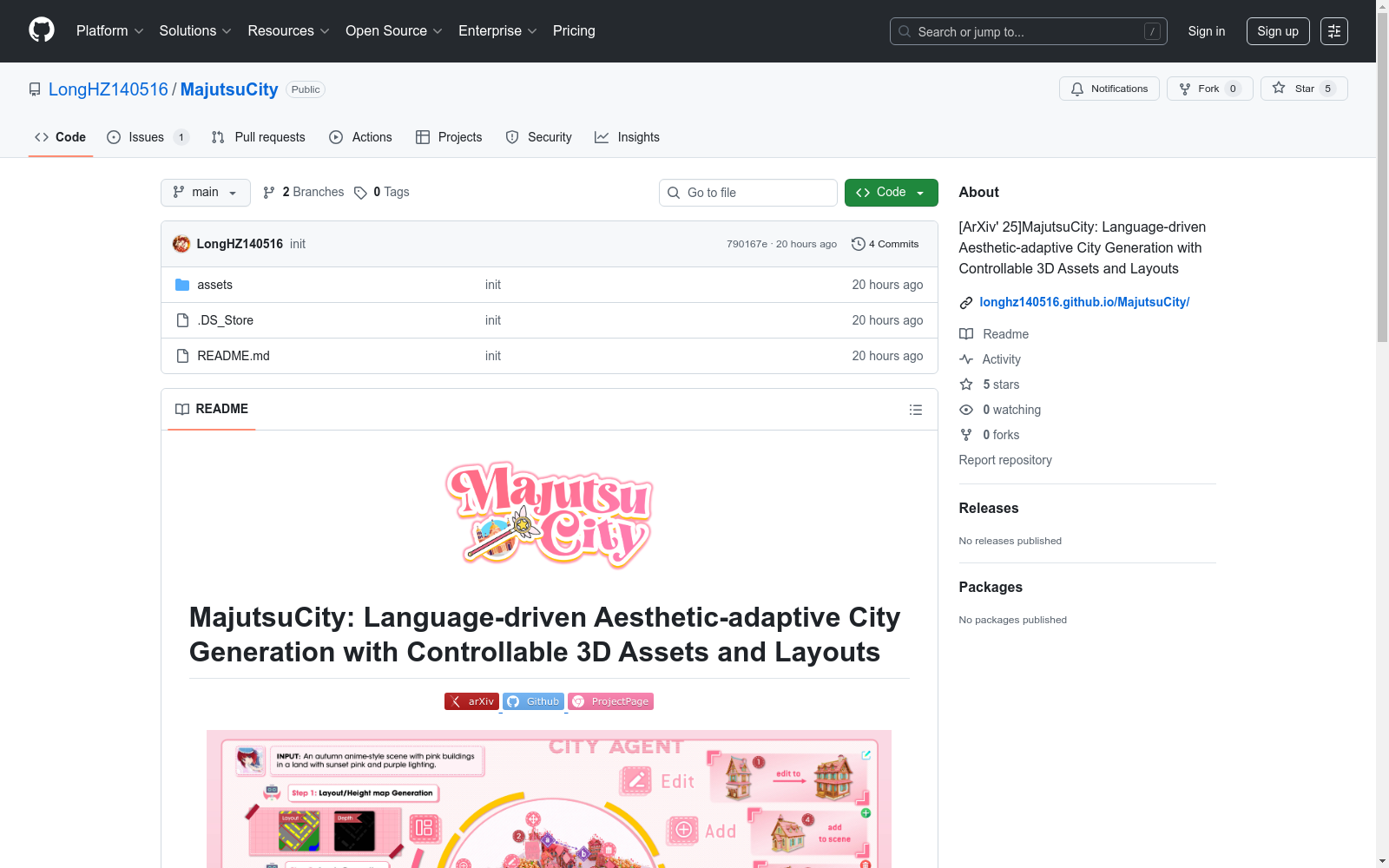The width and height of the screenshot is (1389, 868).
Task: Open the README.md "init" commit message
Action: tap(493, 356)
